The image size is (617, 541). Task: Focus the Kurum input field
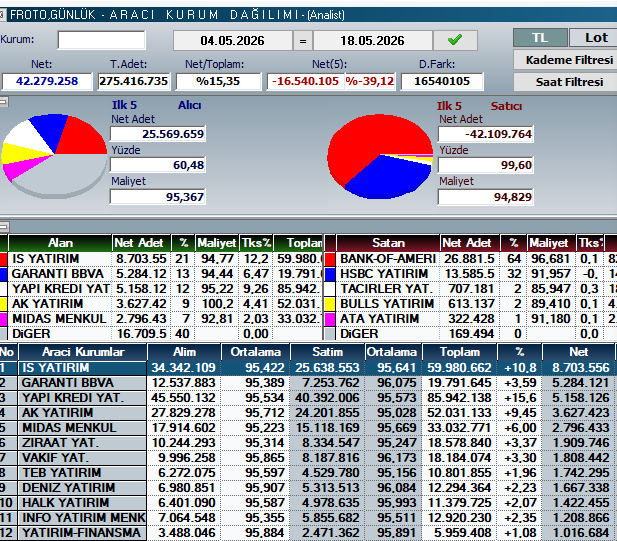102,40
